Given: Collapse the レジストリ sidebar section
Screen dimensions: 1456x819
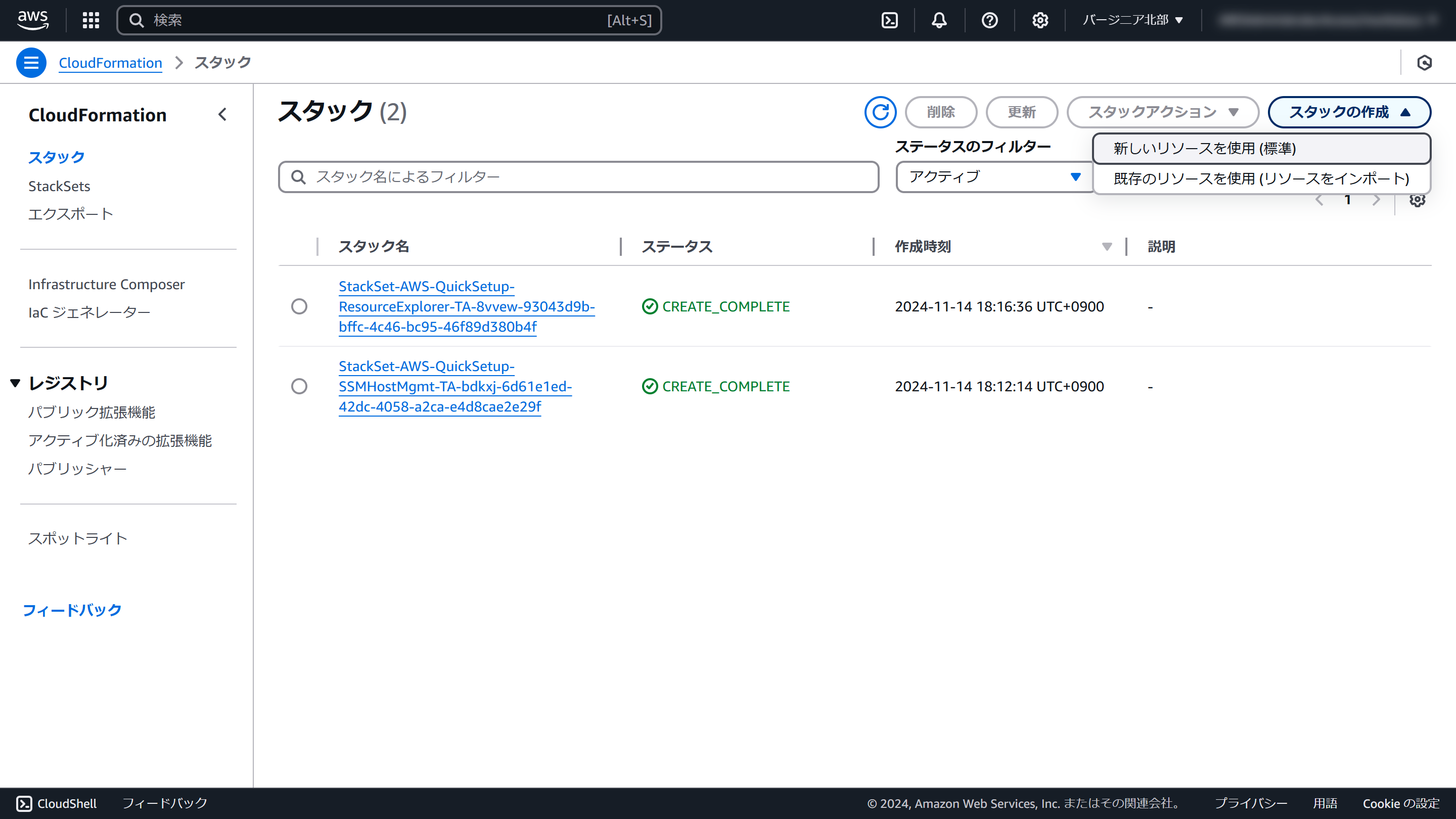Looking at the screenshot, I should (16, 383).
